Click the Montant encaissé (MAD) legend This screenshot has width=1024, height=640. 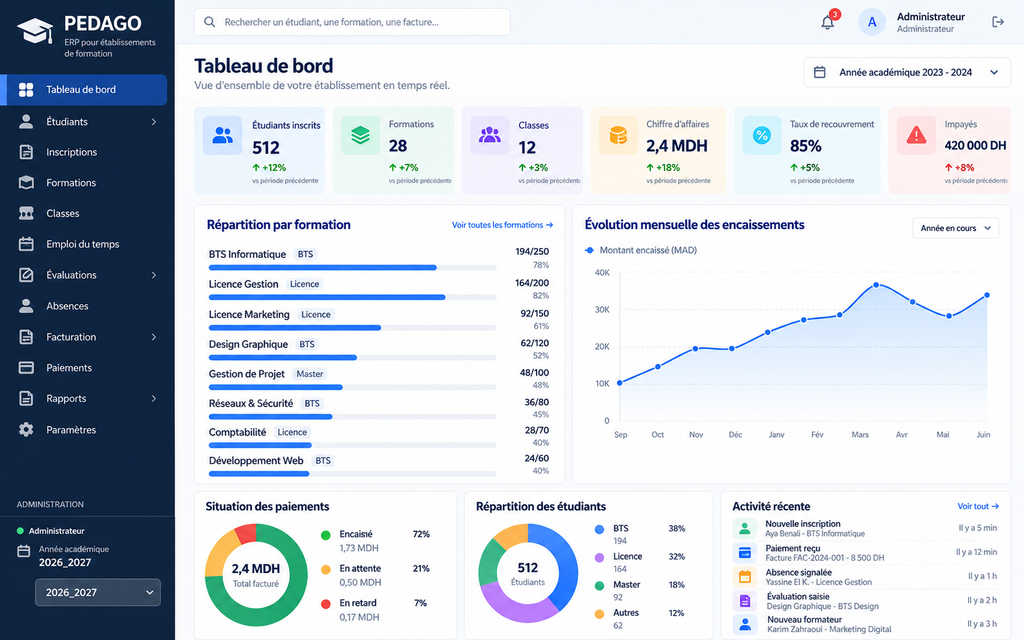(641, 250)
